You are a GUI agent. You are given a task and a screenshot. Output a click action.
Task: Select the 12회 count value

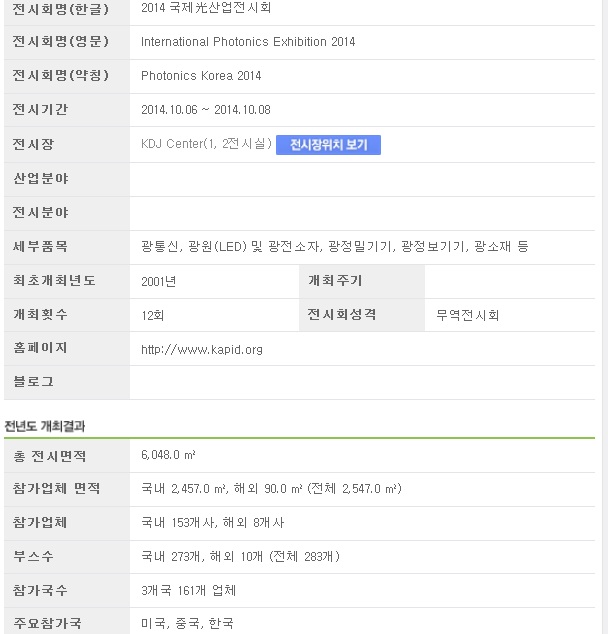pos(152,315)
